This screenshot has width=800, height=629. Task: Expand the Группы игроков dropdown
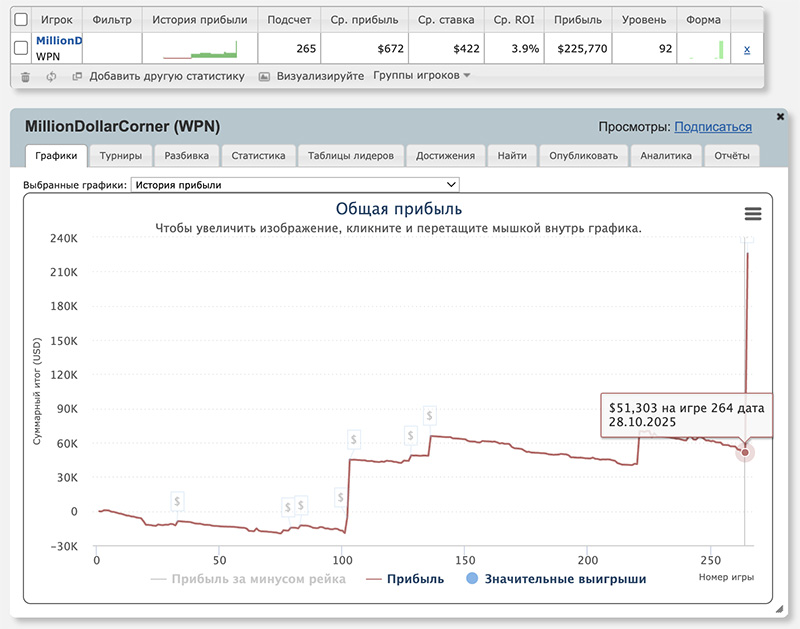(x=421, y=76)
